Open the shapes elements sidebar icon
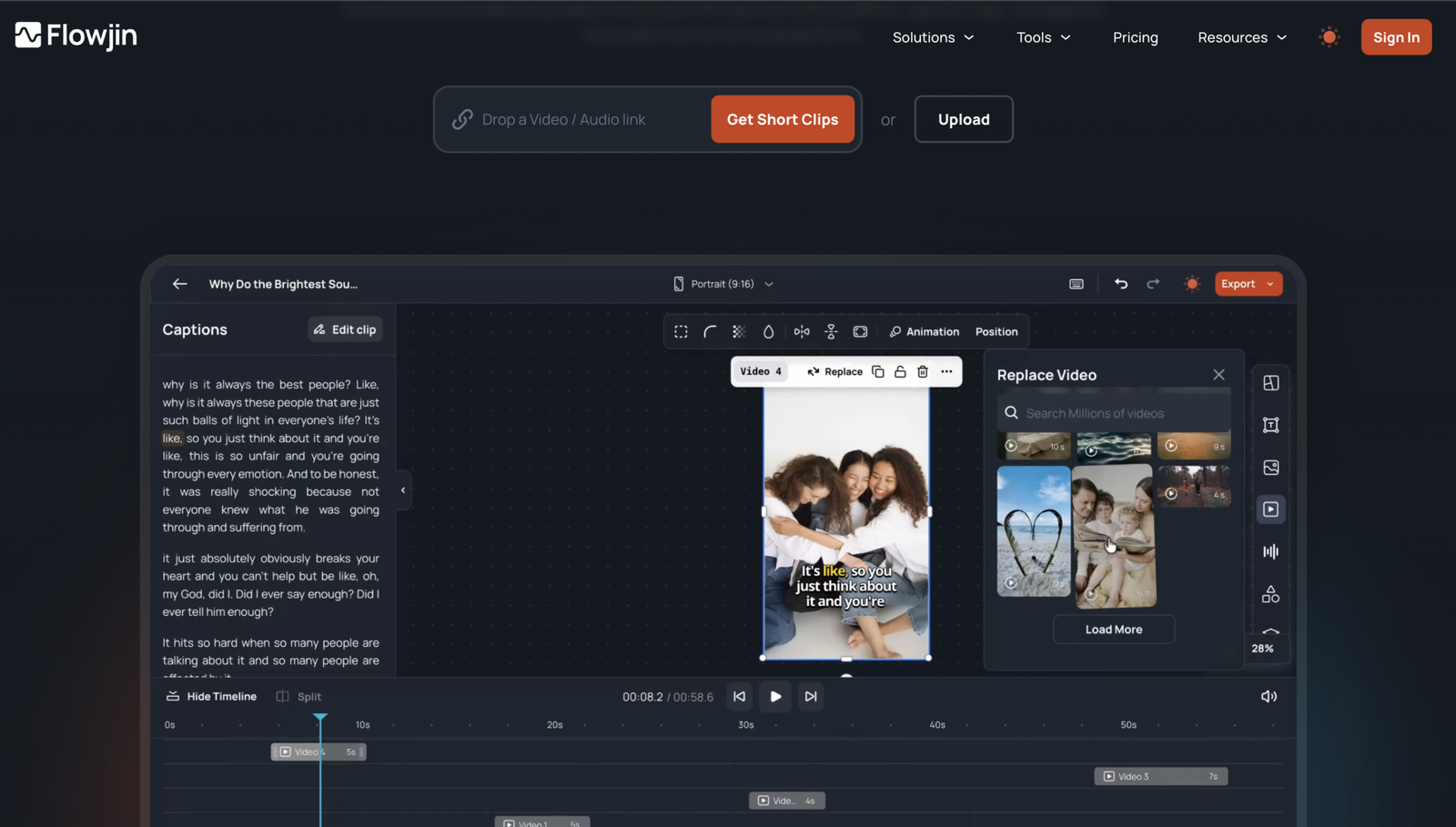This screenshot has height=827, width=1456. [x=1271, y=594]
